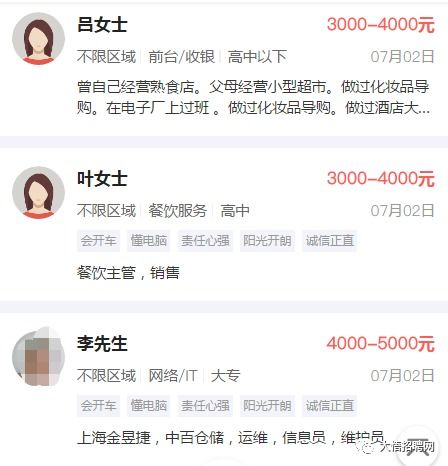Viewport: 448px width, 466px height.
Task: Open 叶女士's resume by name
Action: [102, 179]
